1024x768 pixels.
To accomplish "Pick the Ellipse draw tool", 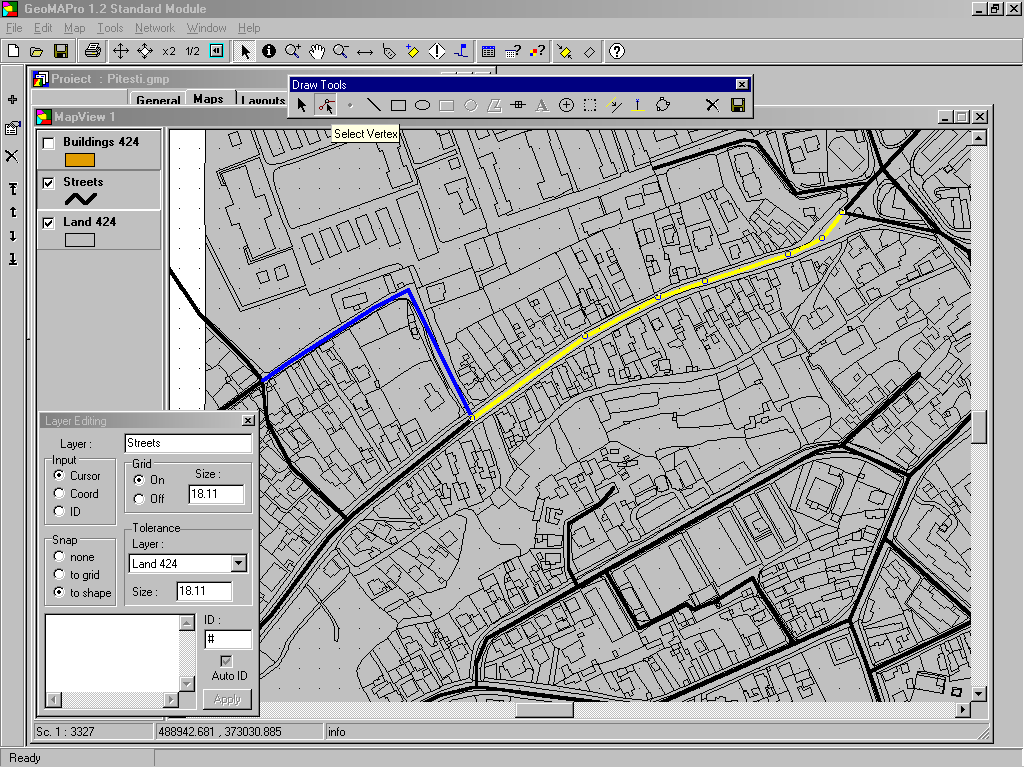I will [x=422, y=105].
